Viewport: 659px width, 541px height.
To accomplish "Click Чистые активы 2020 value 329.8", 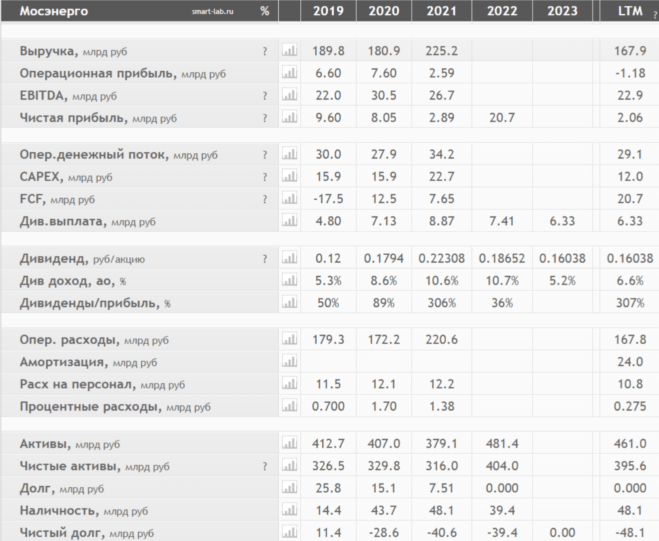I will (x=384, y=466).
